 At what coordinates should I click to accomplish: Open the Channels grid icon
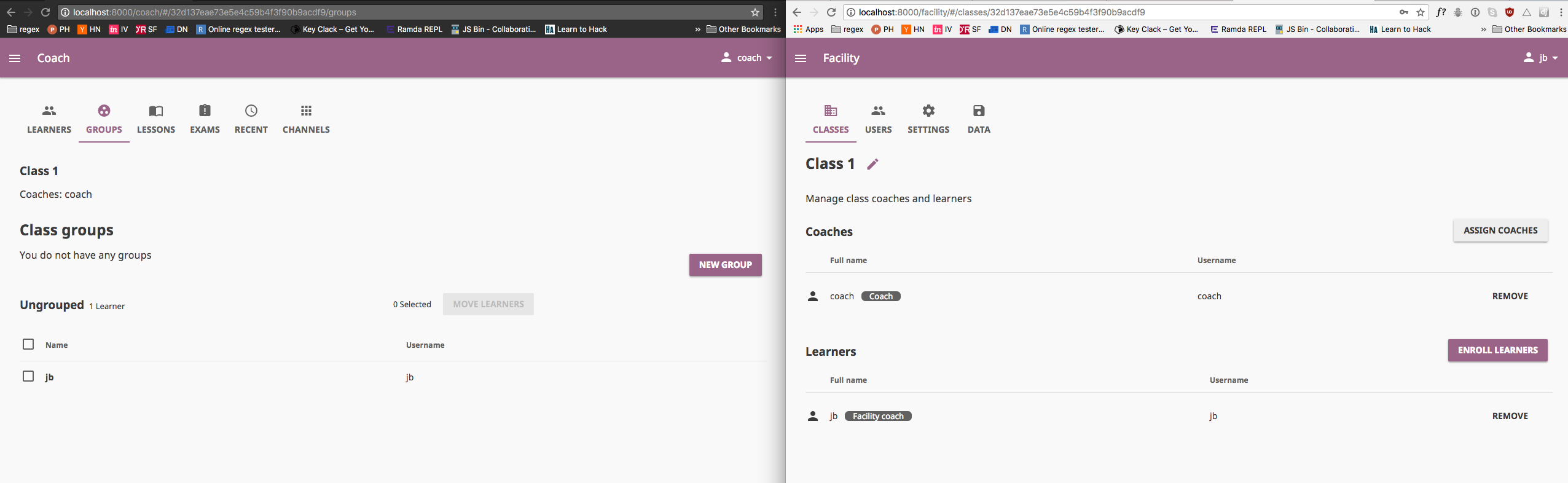(x=306, y=111)
